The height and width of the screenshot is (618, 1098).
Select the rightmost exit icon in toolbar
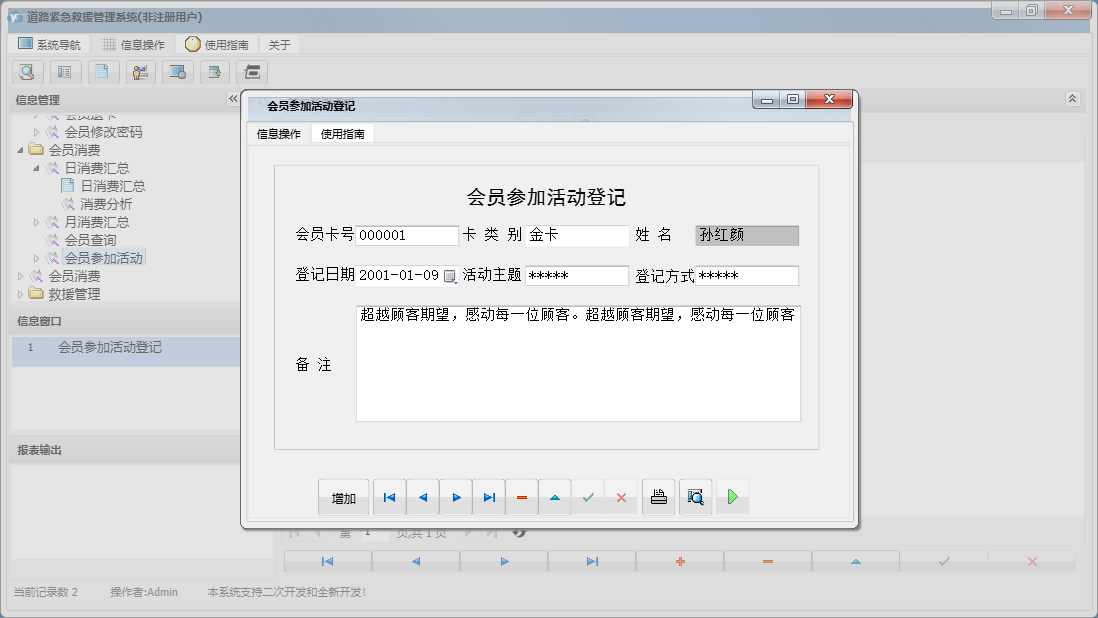253,72
